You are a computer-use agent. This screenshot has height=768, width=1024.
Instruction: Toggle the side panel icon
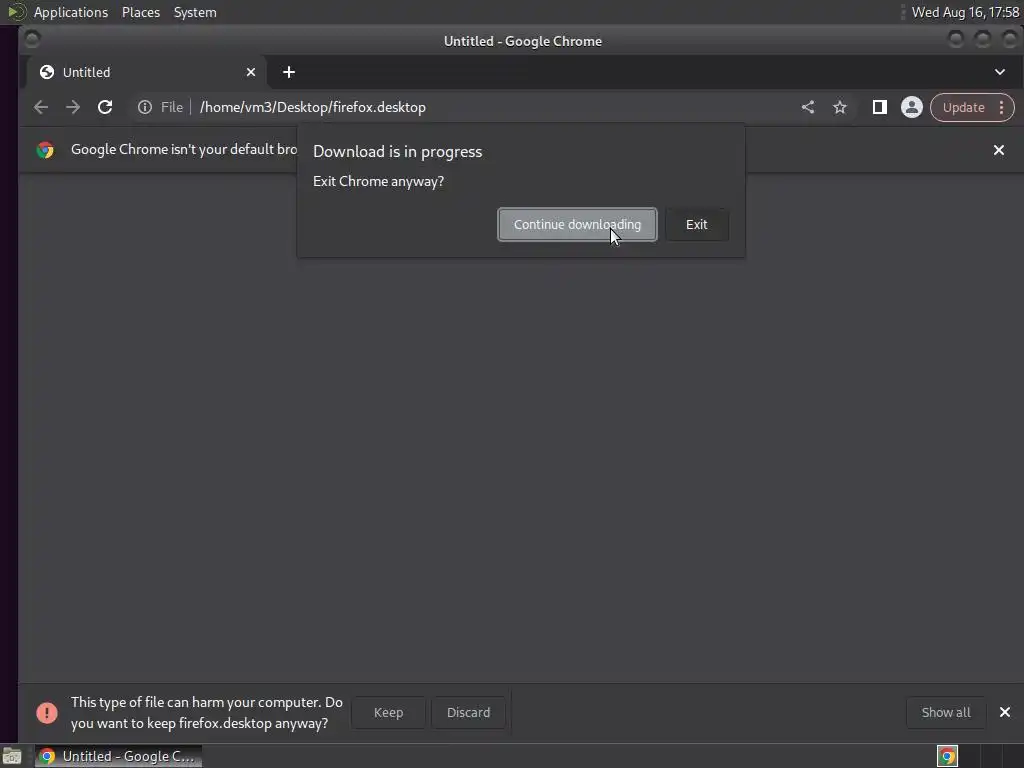(x=880, y=108)
